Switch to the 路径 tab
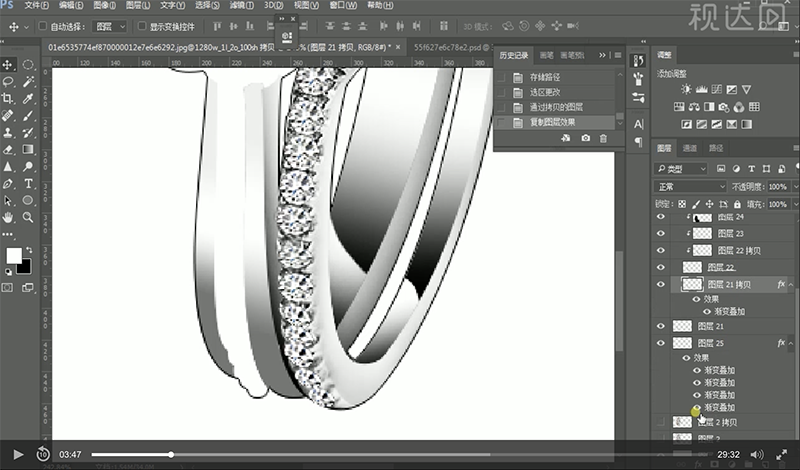 click(716, 148)
